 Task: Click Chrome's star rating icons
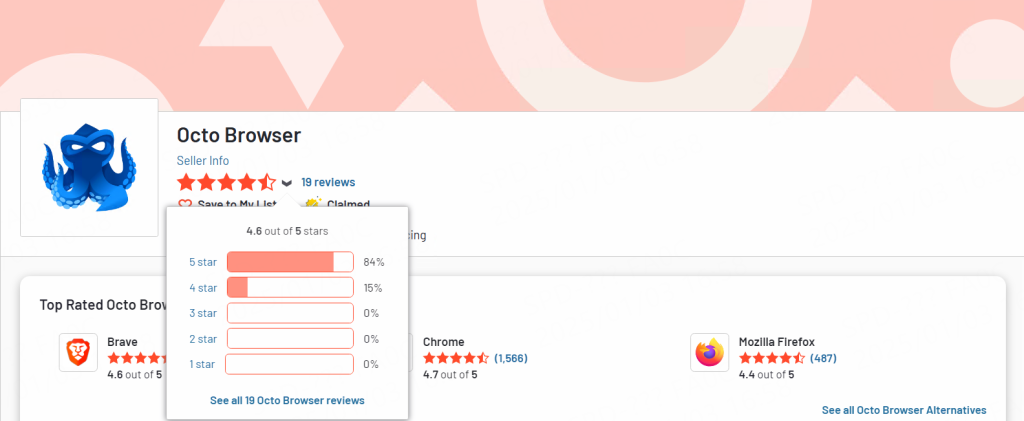456,358
